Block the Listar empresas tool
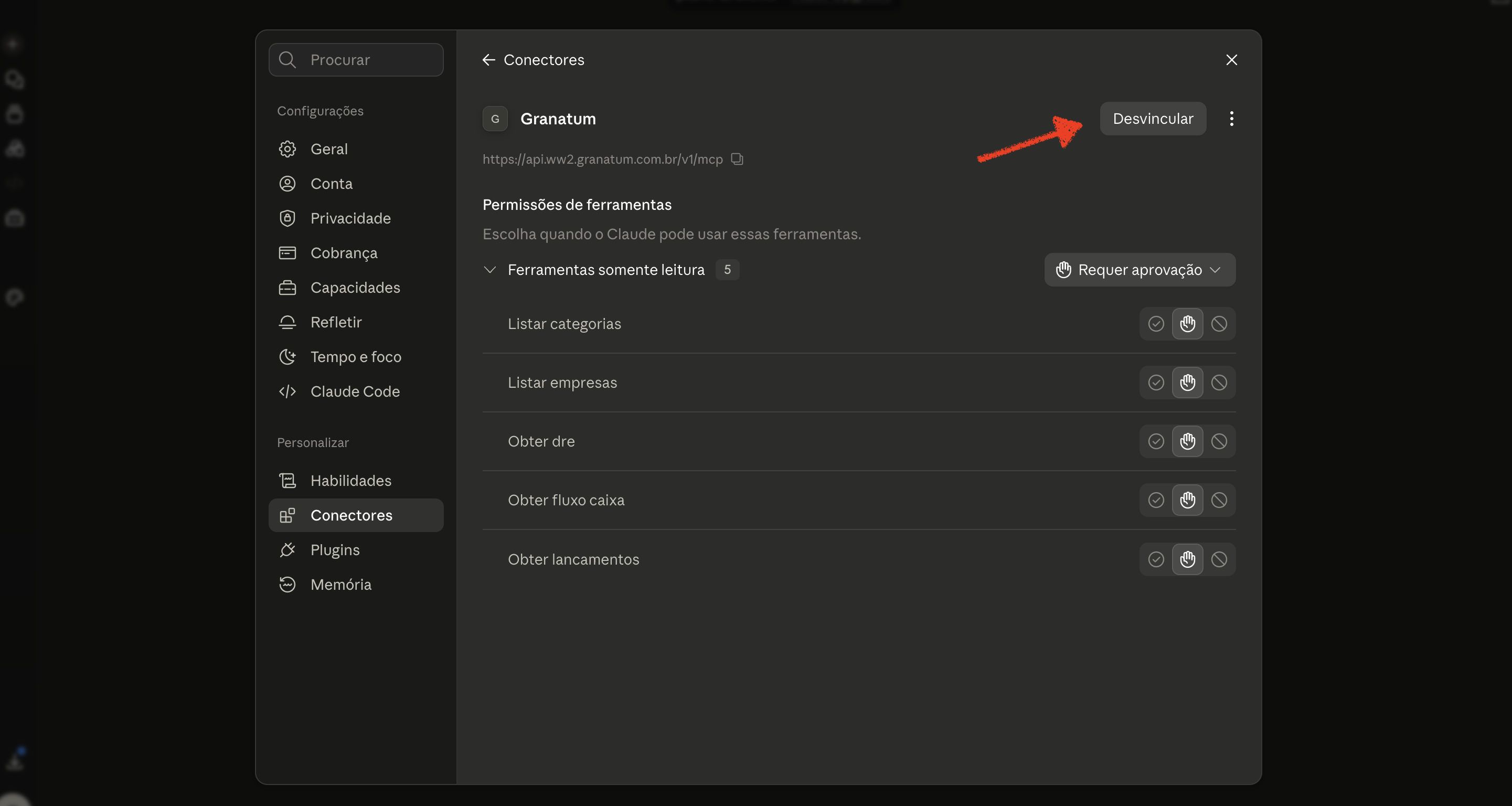This screenshot has height=806, width=1512. pos(1219,383)
